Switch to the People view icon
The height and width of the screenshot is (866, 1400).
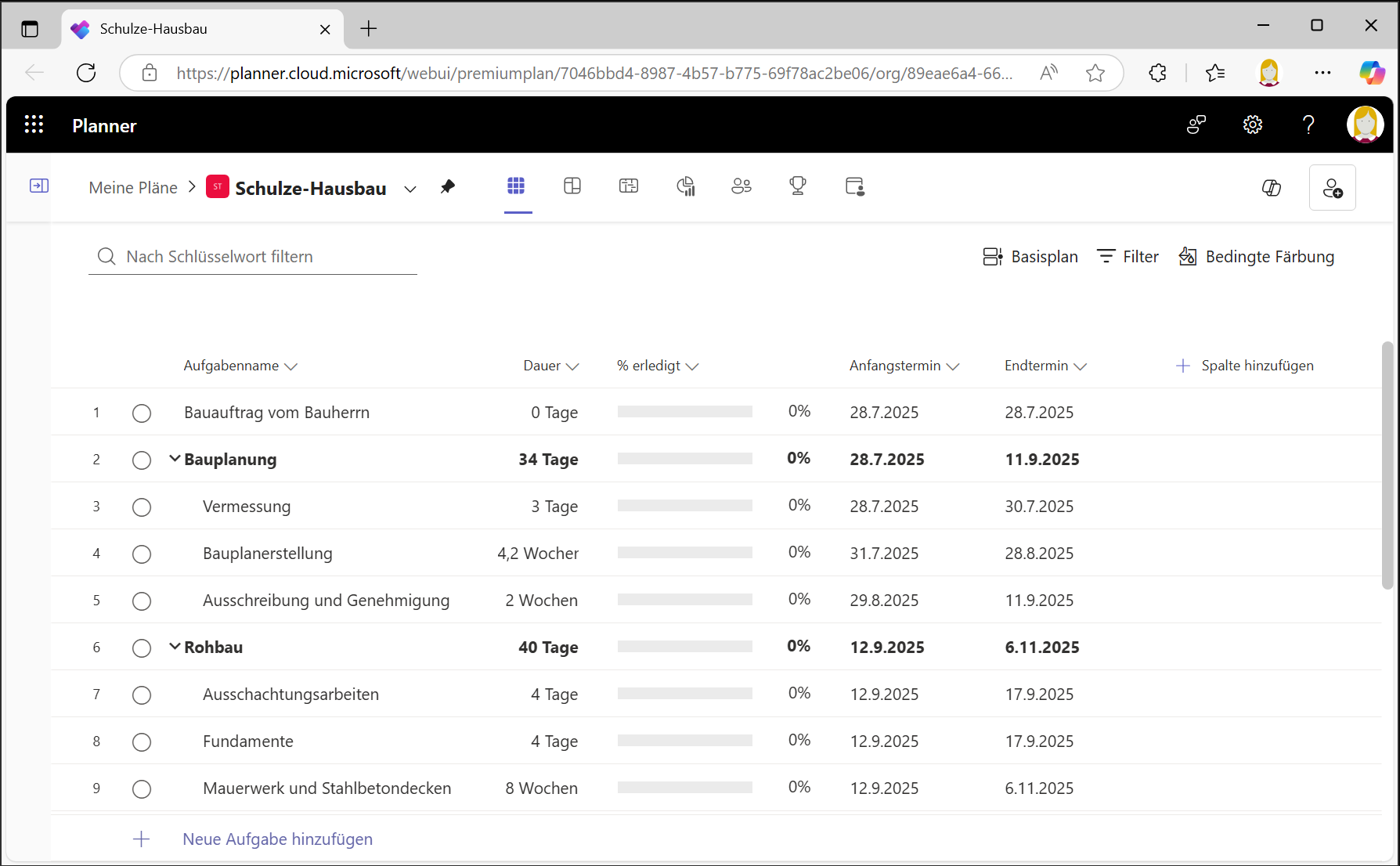(741, 186)
